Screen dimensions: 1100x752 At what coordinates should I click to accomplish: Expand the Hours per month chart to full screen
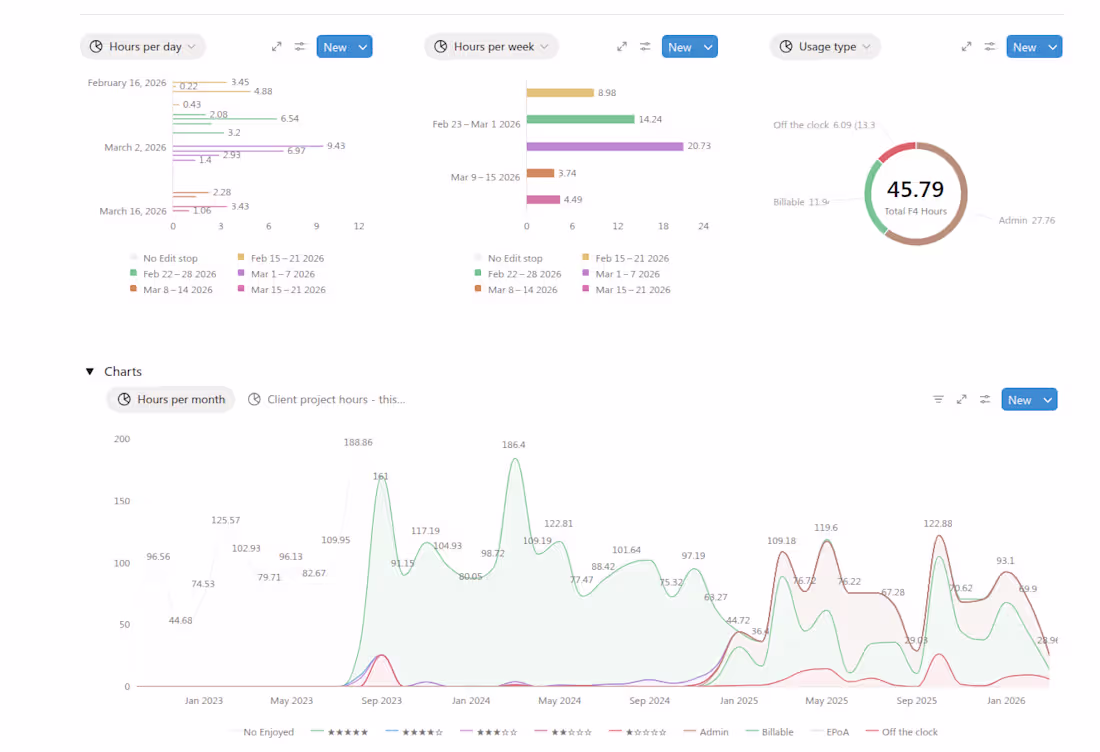pyautogui.click(x=961, y=399)
